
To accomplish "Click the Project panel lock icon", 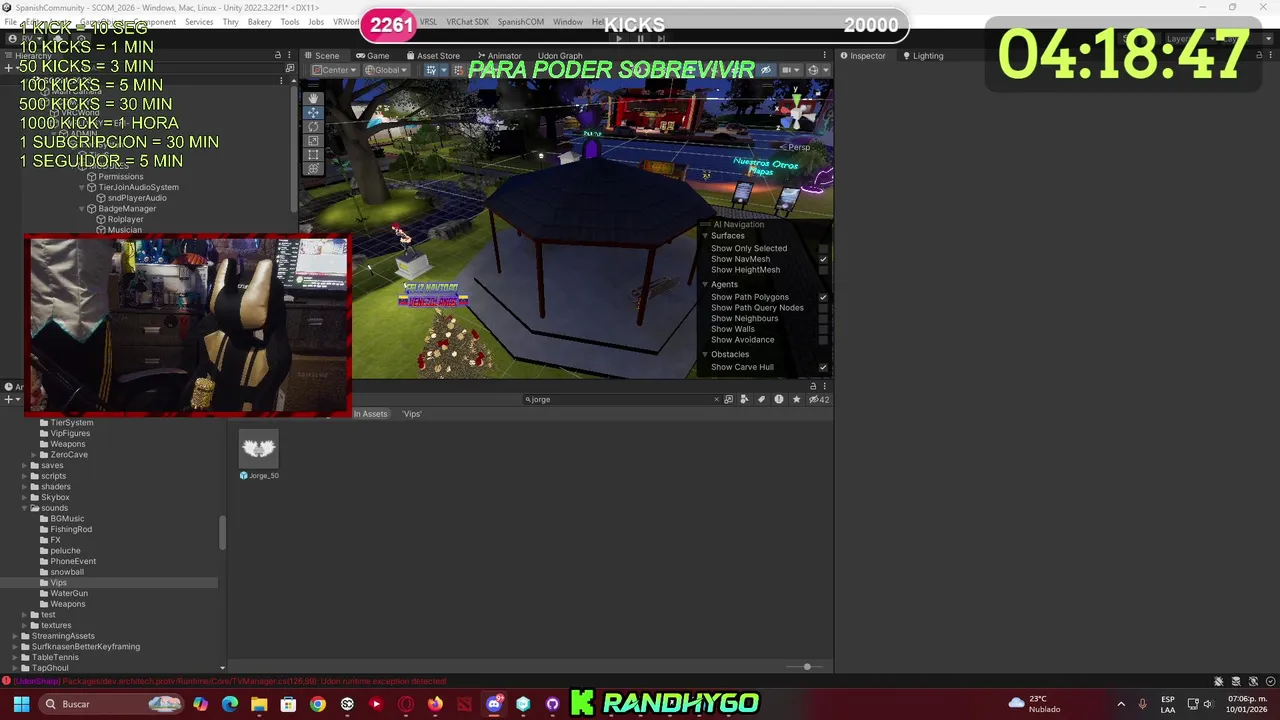I will click(x=813, y=386).
